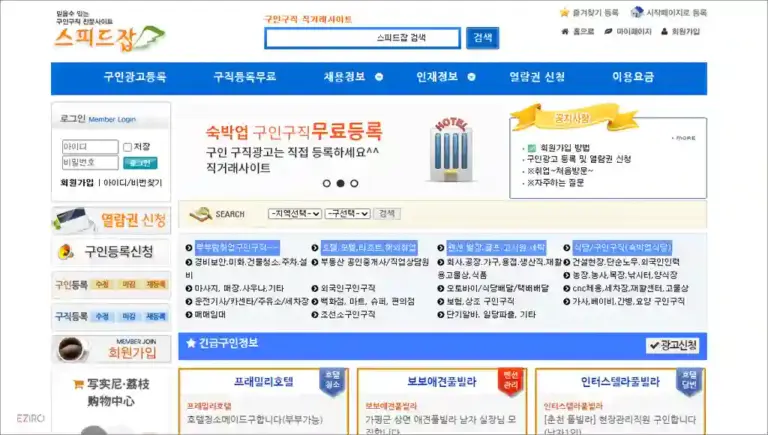Open the 구선택 district dropdown
Viewport: 768px width, 435px height.
pyautogui.click(x=348, y=214)
